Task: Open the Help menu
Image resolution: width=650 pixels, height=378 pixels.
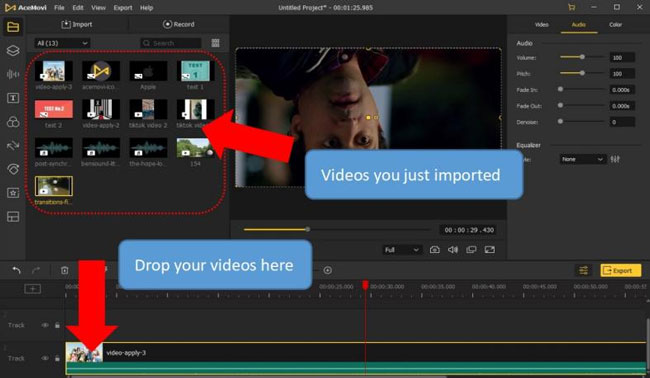Action: click(x=146, y=7)
